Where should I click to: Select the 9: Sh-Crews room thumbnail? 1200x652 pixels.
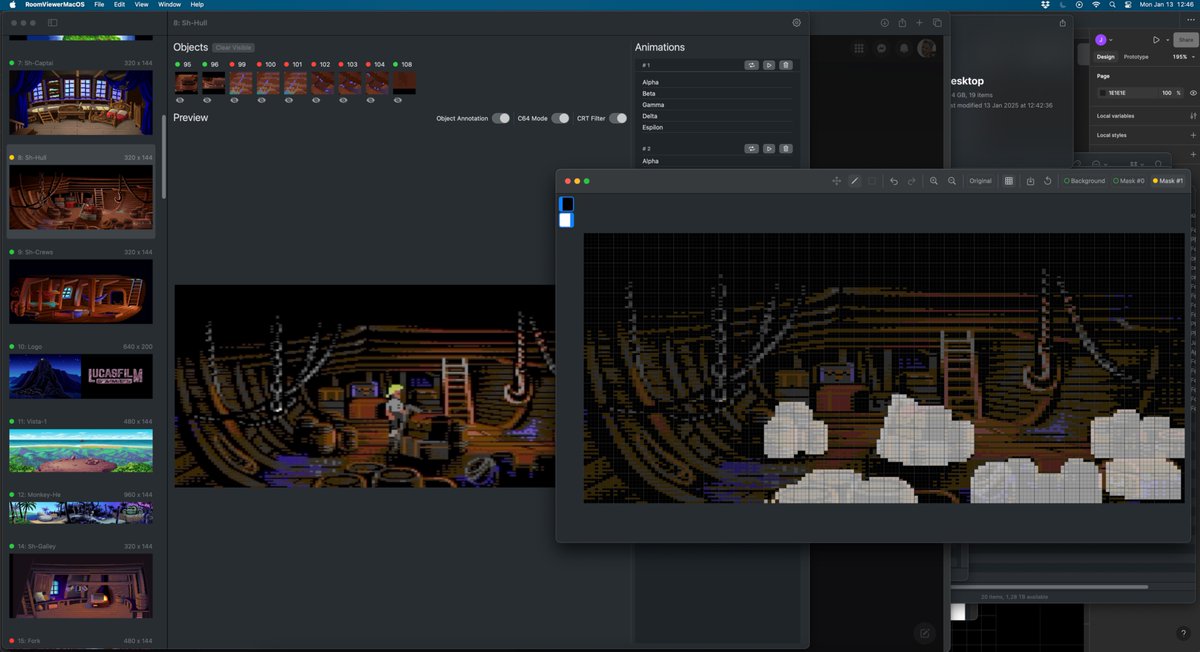(x=81, y=291)
